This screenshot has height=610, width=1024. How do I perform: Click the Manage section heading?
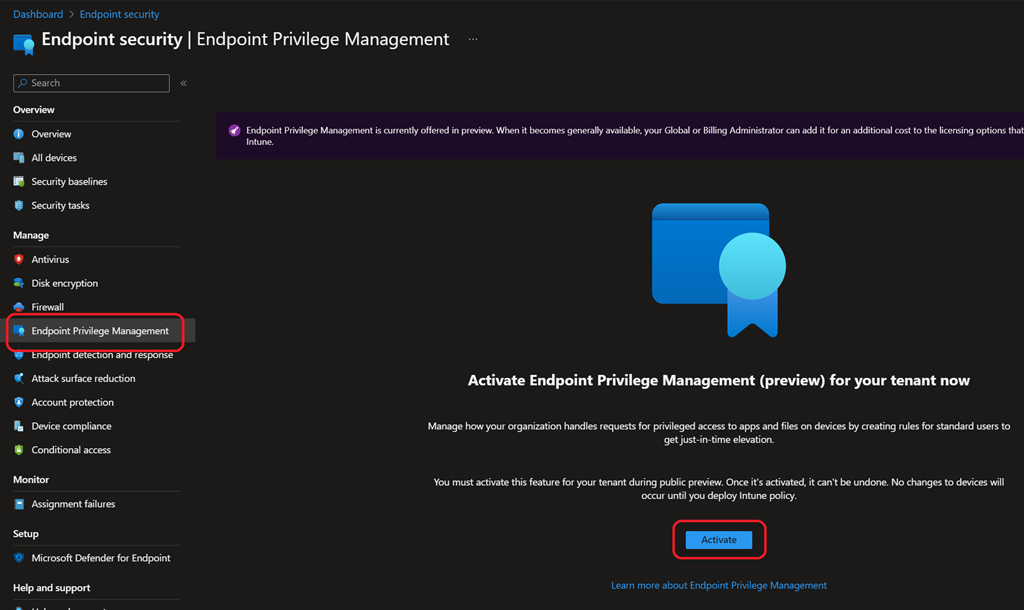(31, 235)
